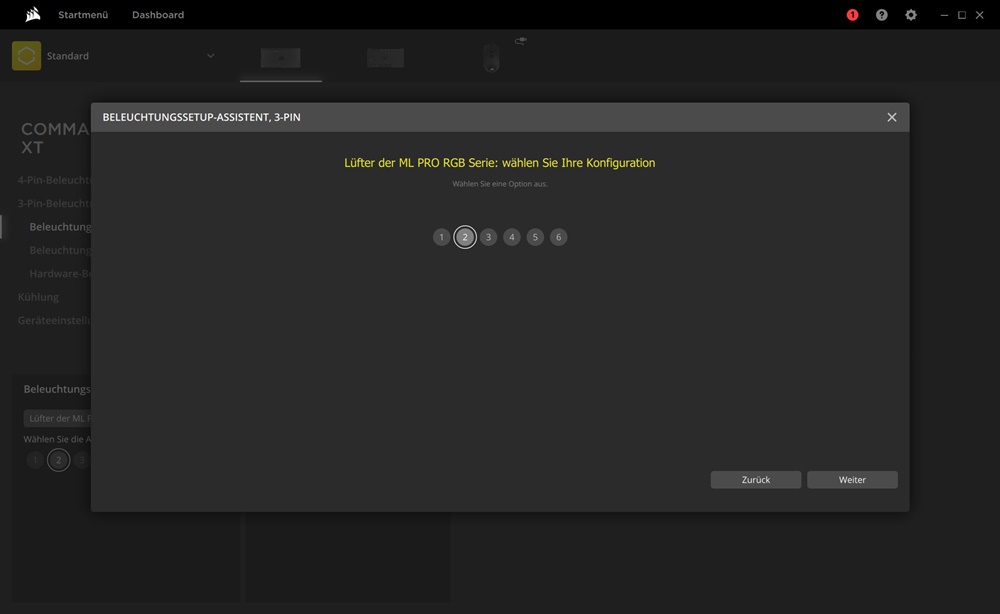Go to the Startmenü tab
The height and width of the screenshot is (614, 1000).
tap(83, 15)
